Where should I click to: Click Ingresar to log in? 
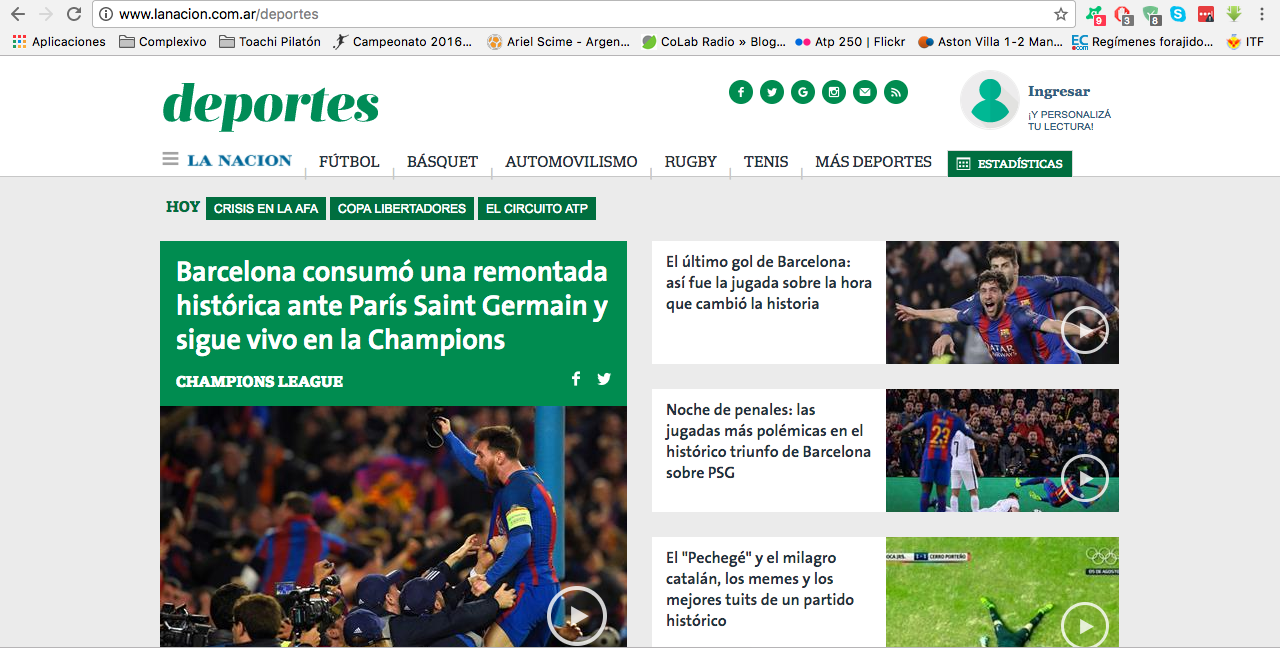(x=1059, y=91)
